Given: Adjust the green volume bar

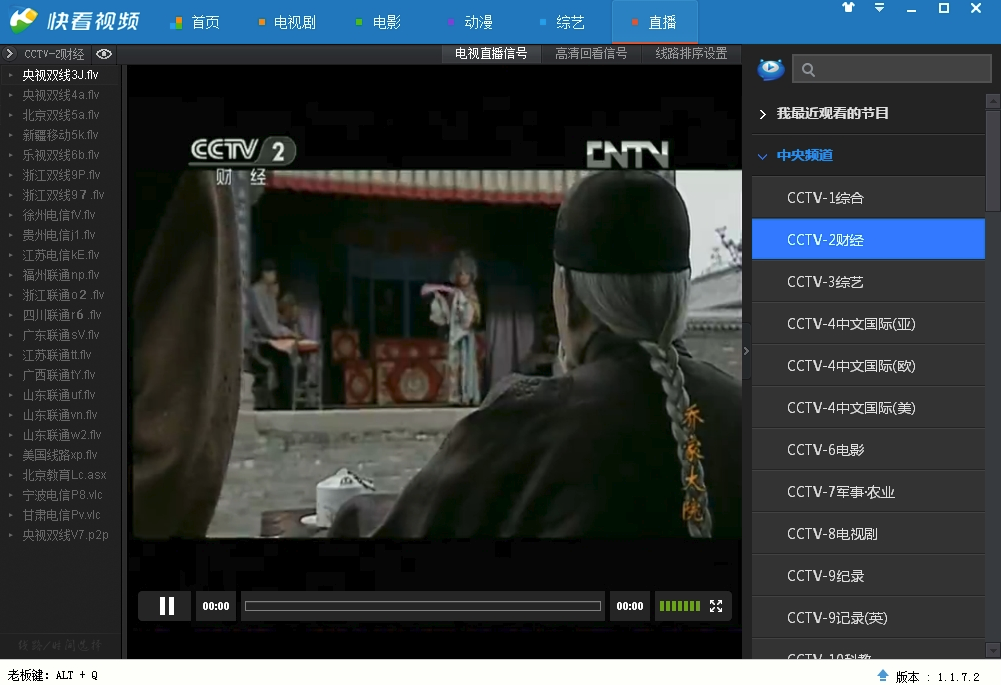Looking at the screenshot, I should click(680, 606).
